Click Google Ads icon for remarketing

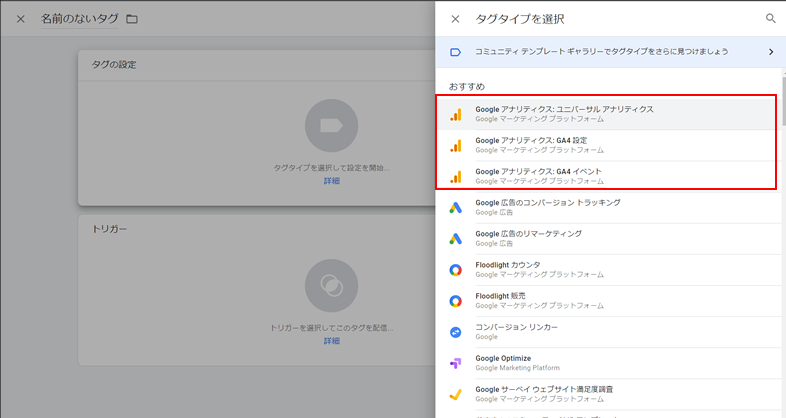tap(456, 239)
